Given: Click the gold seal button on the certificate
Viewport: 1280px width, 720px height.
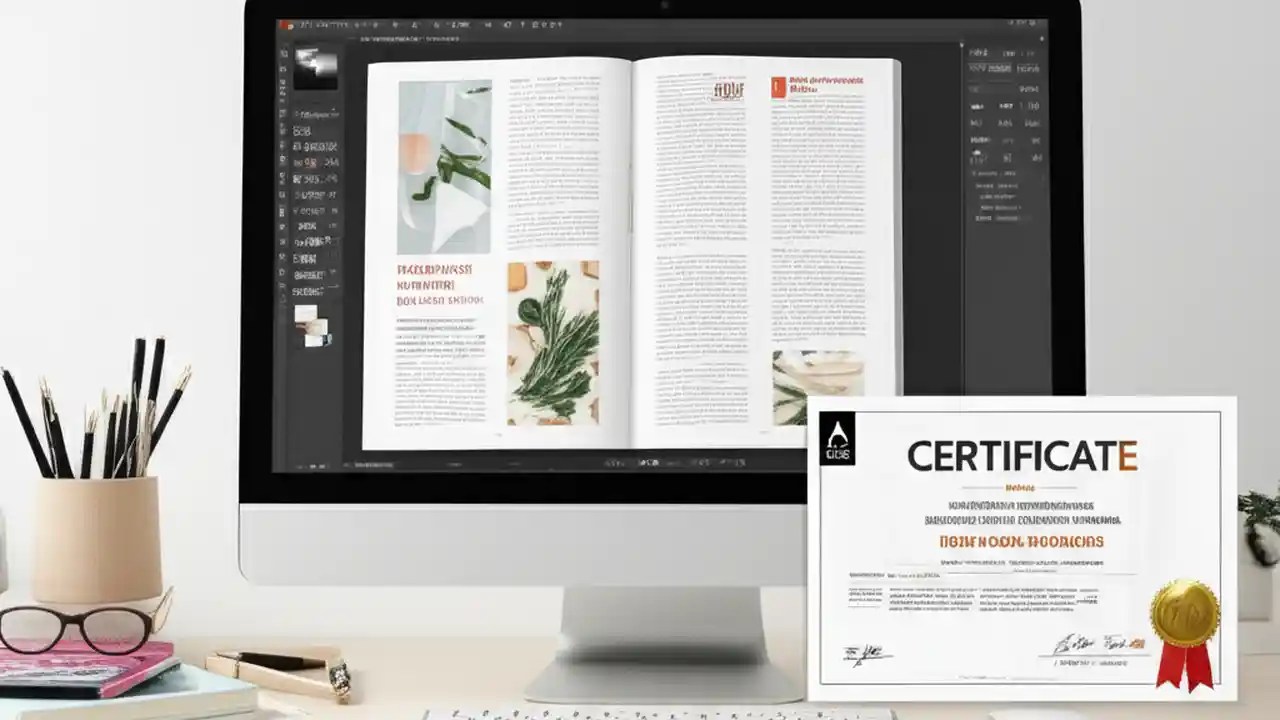Looking at the screenshot, I should tap(1183, 608).
